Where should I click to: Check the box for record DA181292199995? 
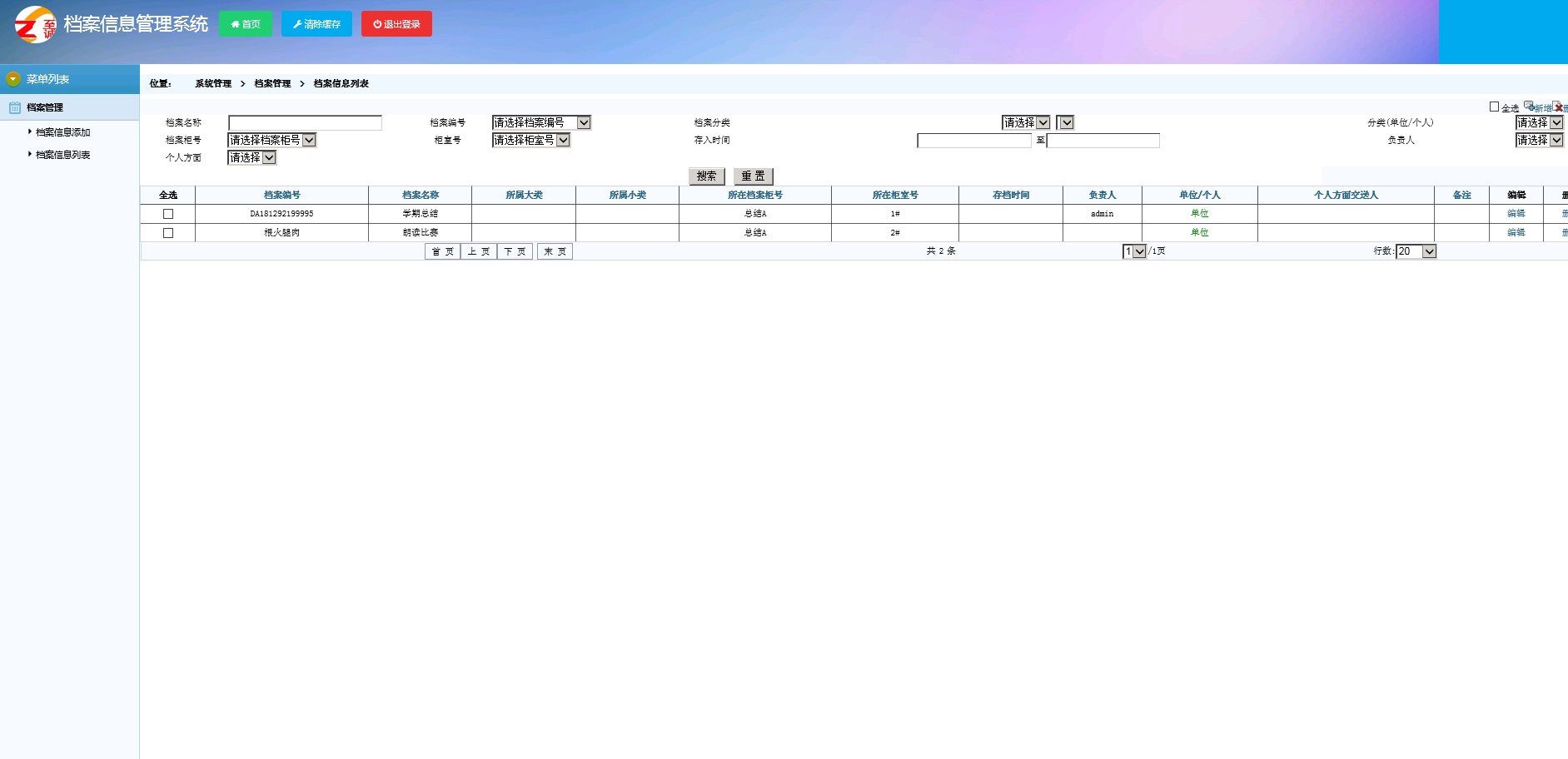[x=168, y=214]
